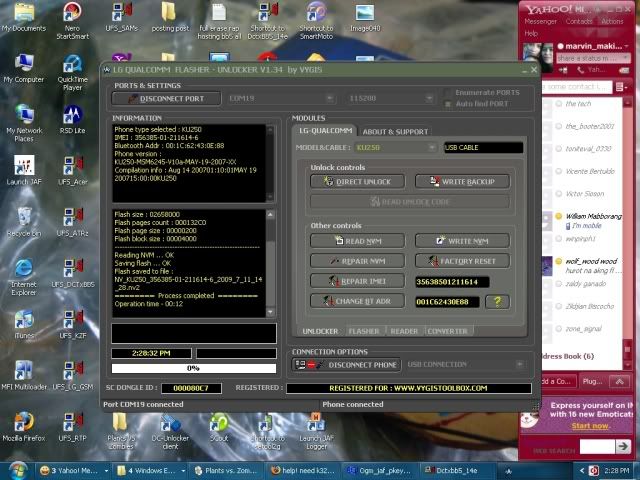The image size is (640, 480).
Task: Select the CONVERTER bottom tab
Action: (x=447, y=331)
